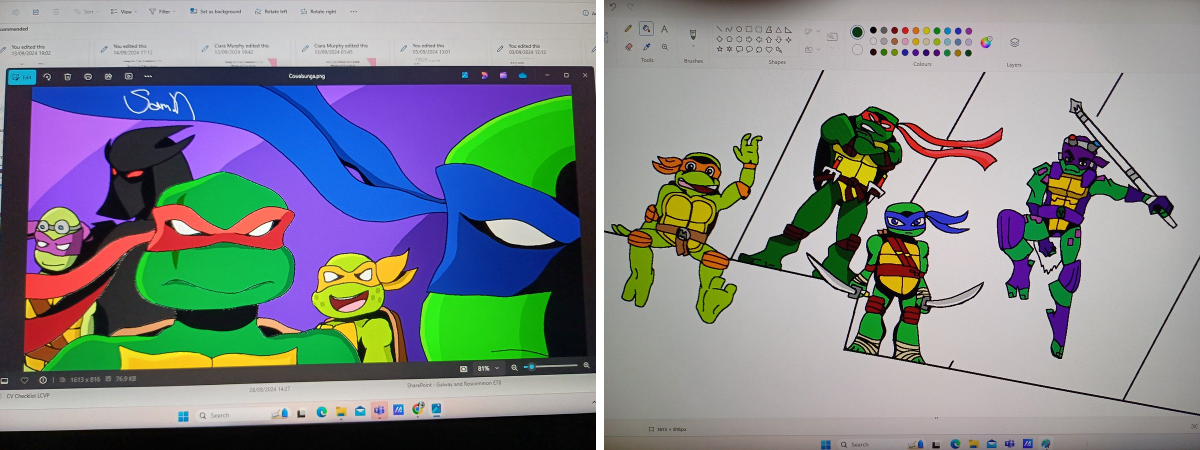Click the share icon in Photos viewer toolbar
Viewport: 1200px width, 450px height.
coord(108,76)
